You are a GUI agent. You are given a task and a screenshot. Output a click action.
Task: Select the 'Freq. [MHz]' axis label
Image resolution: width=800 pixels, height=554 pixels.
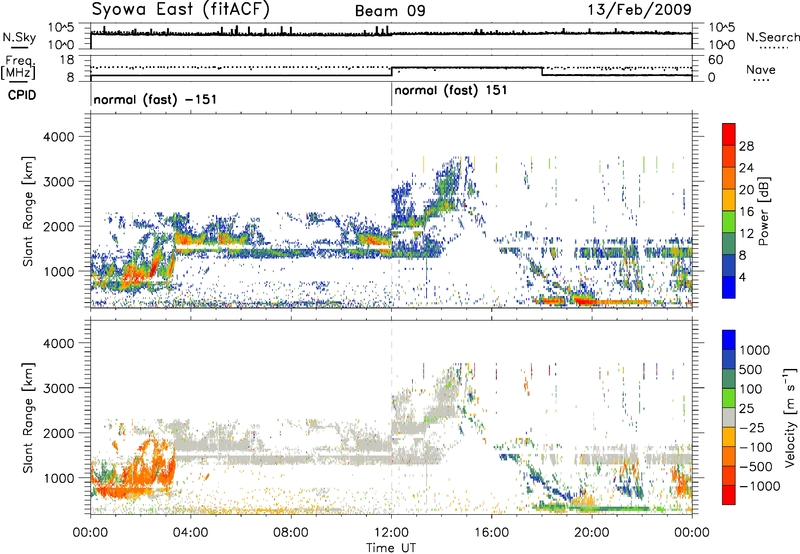point(18,68)
